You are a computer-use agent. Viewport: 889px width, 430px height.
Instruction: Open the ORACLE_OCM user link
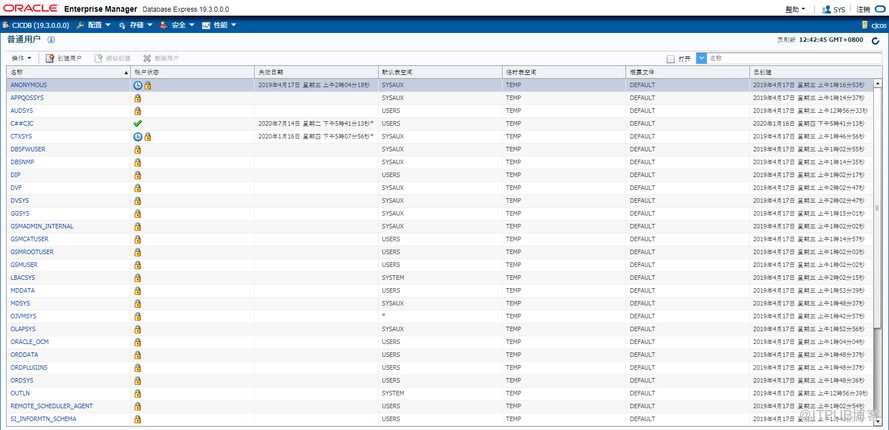tap(30, 342)
